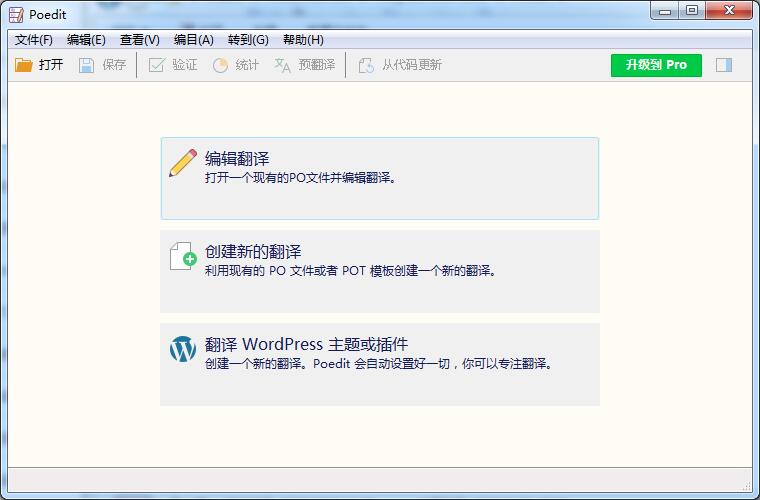Click the orange folder Open icon

[23, 65]
